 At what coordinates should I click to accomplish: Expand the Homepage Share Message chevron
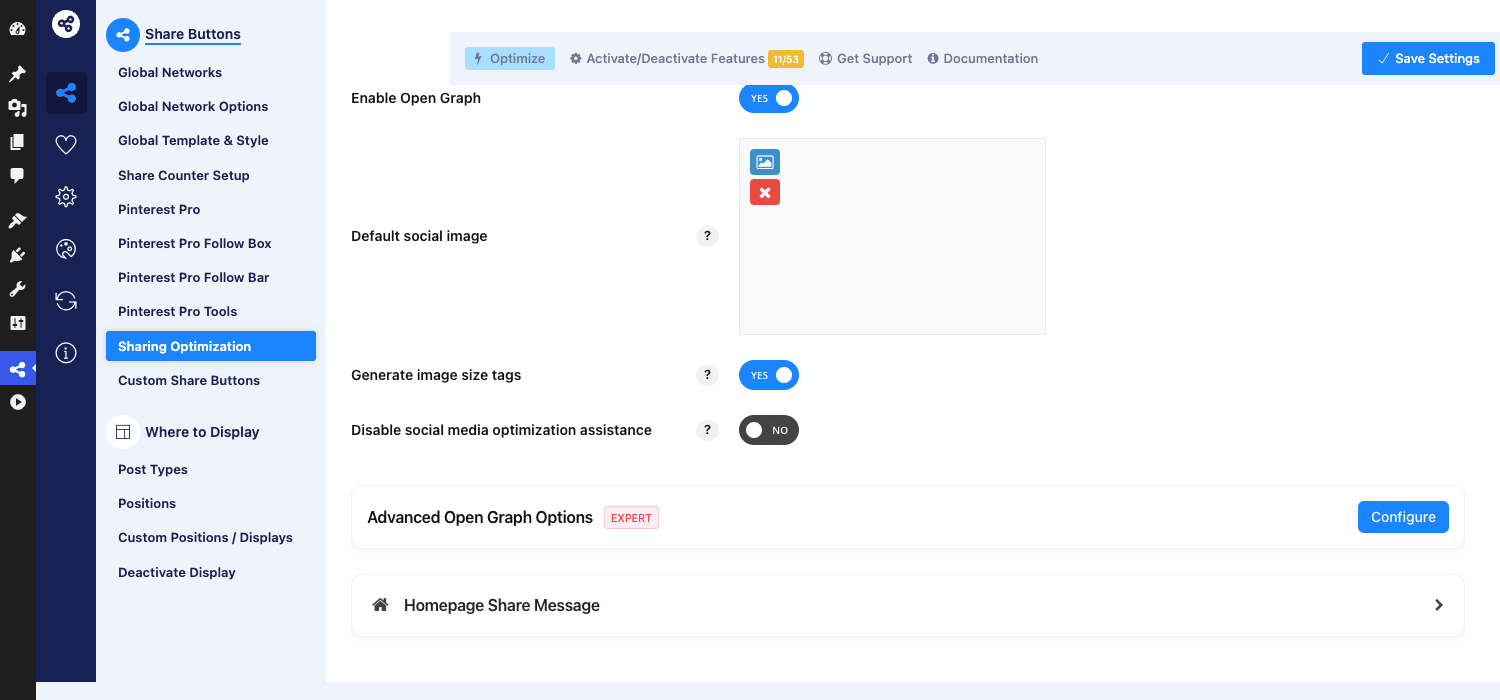[x=1439, y=605]
